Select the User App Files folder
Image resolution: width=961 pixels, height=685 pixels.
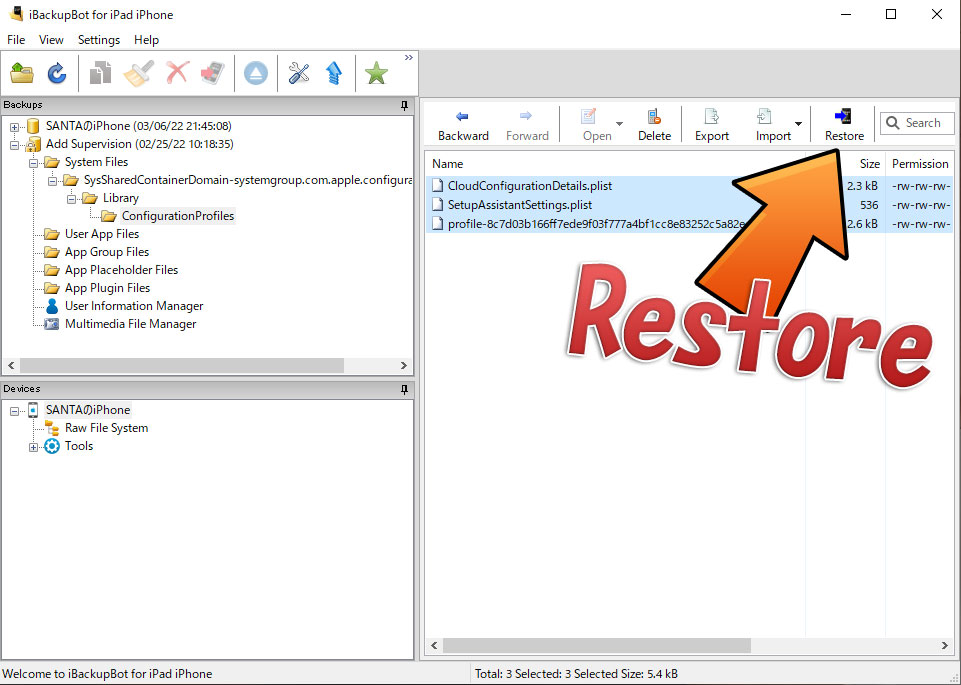(102, 234)
